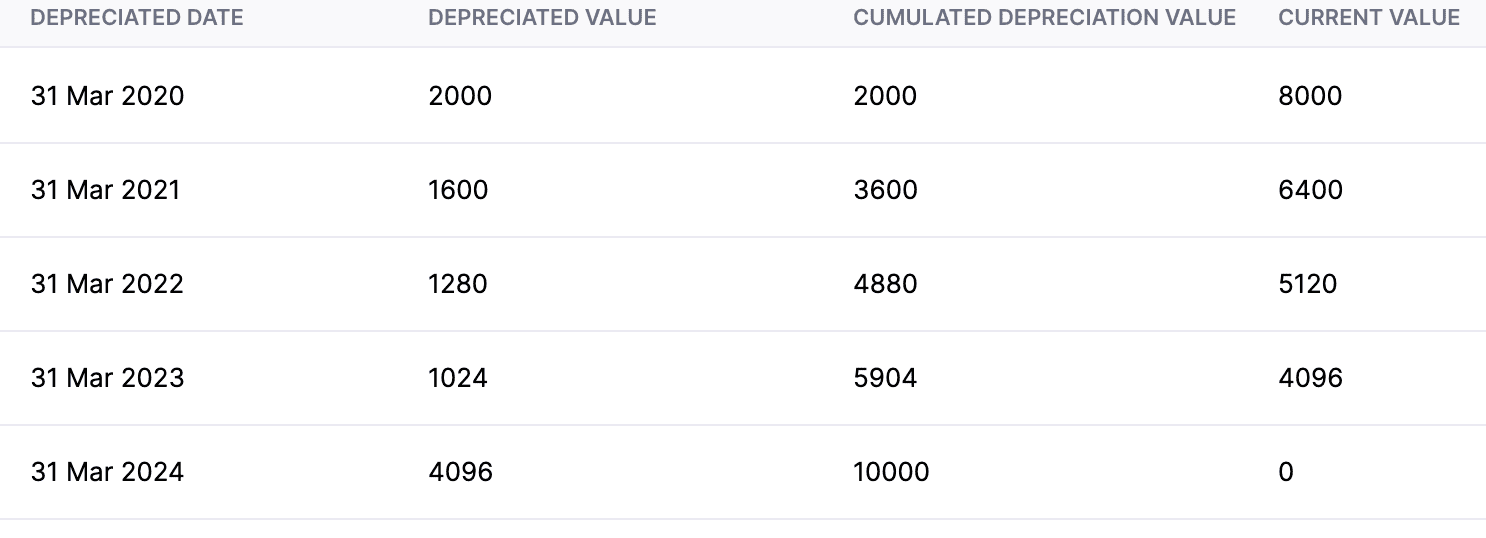Click the current value 5120 cell
The width and height of the screenshot is (1486, 538).
(1307, 284)
